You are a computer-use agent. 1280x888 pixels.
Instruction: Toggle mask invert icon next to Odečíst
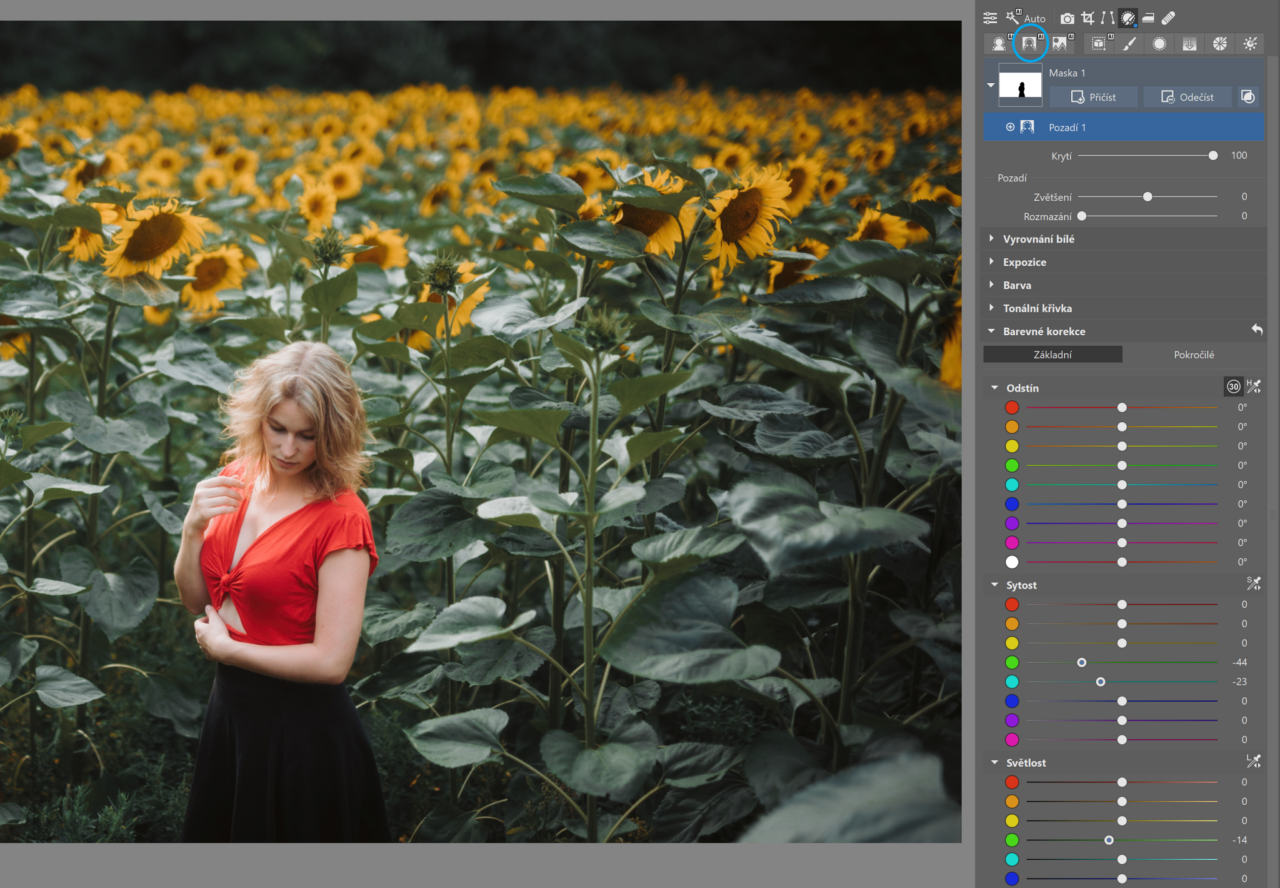click(x=1247, y=97)
